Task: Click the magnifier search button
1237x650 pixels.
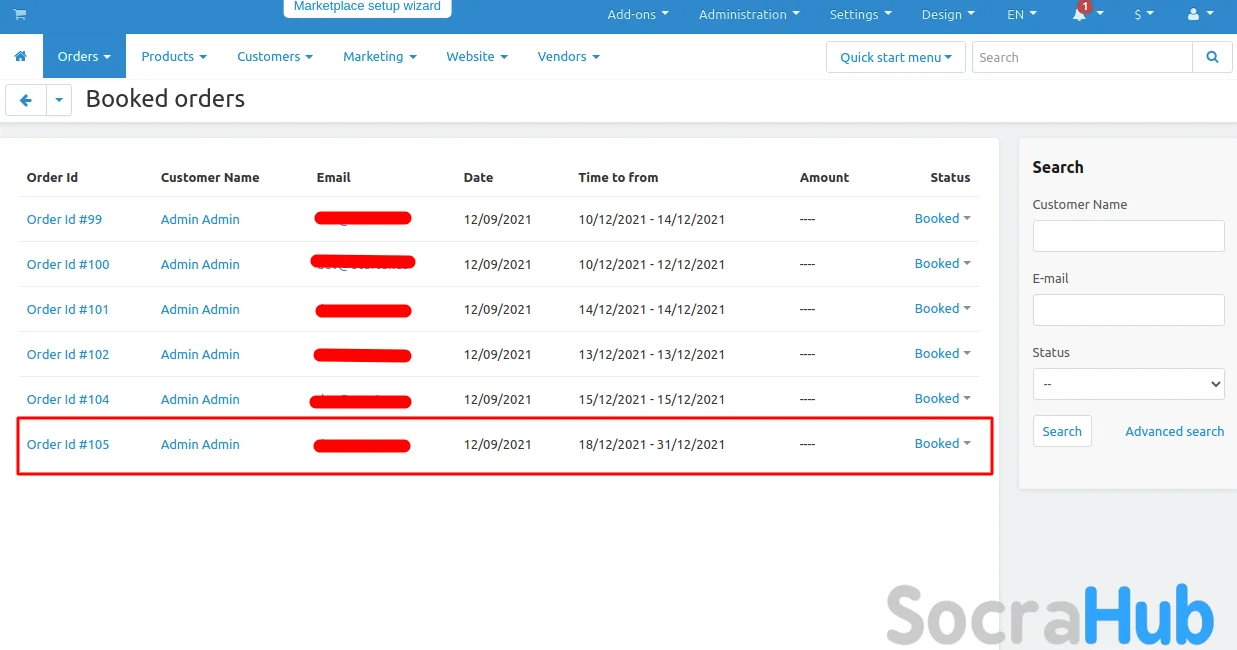Action: click(x=1212, y=57)
